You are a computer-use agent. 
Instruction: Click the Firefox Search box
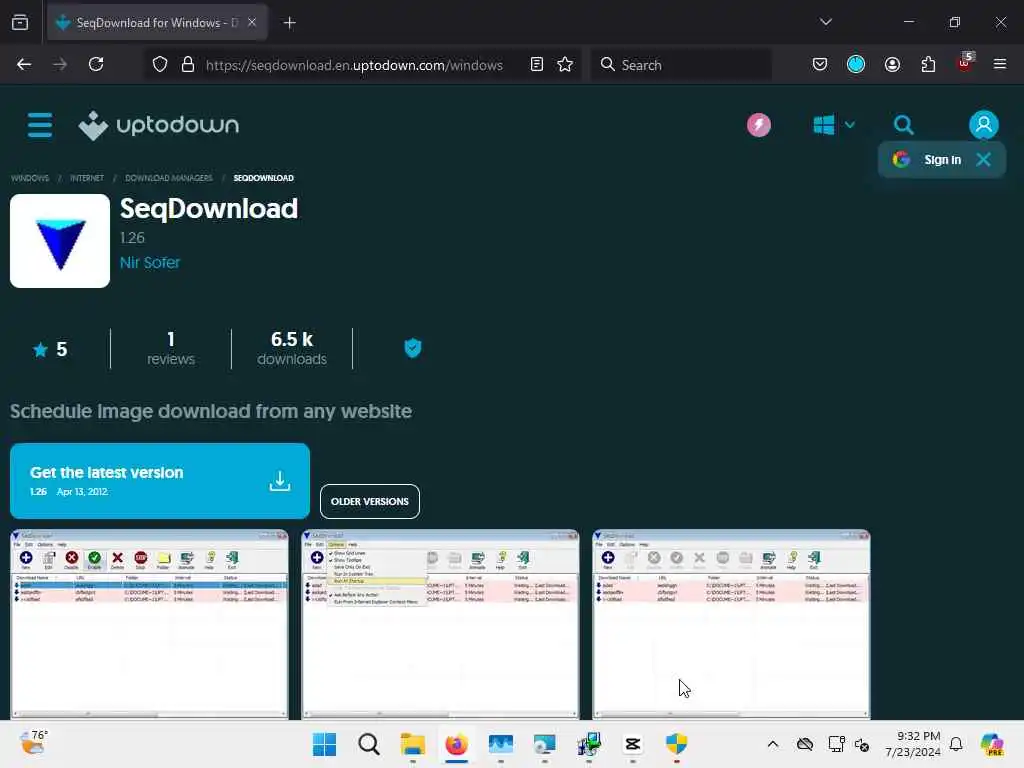coord(681,65)
